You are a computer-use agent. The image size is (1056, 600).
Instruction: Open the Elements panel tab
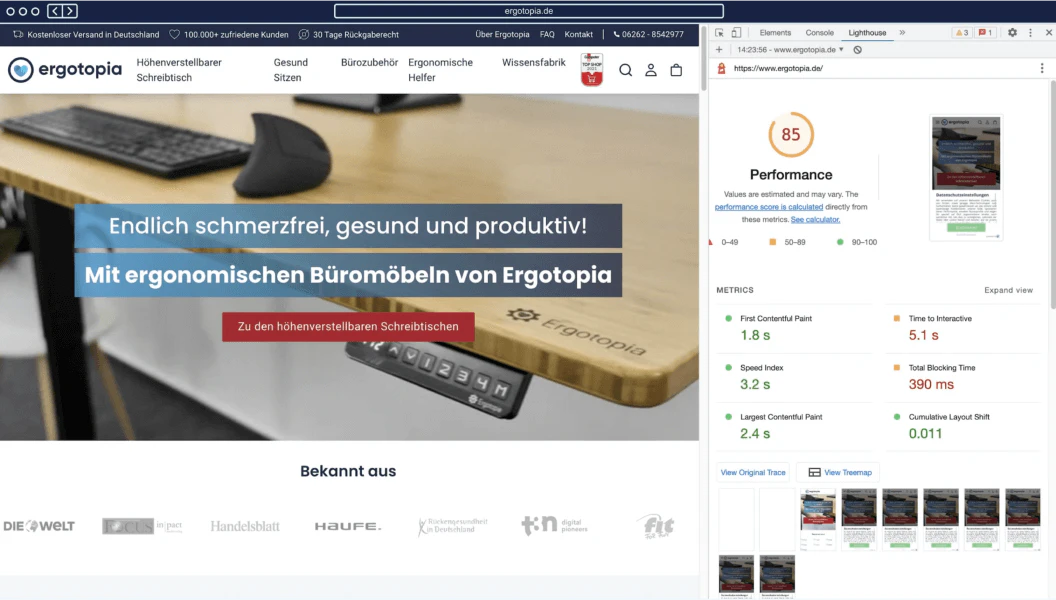point(775,32)
